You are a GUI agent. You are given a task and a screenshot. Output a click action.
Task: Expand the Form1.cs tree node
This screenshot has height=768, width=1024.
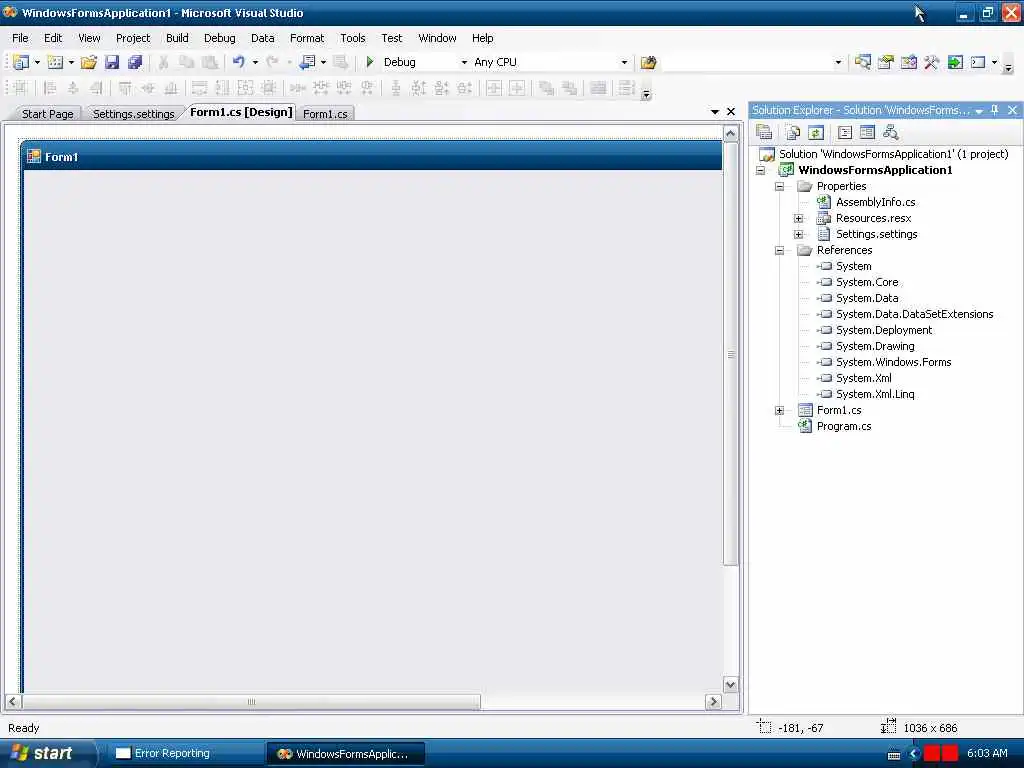(779, 410)
